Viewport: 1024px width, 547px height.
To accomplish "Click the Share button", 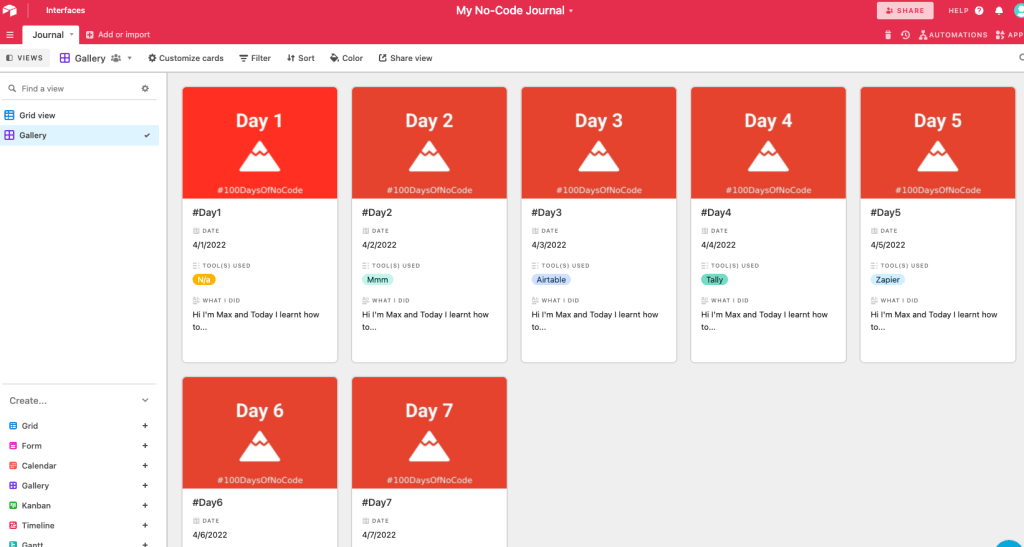I will [x=905, y=11].
